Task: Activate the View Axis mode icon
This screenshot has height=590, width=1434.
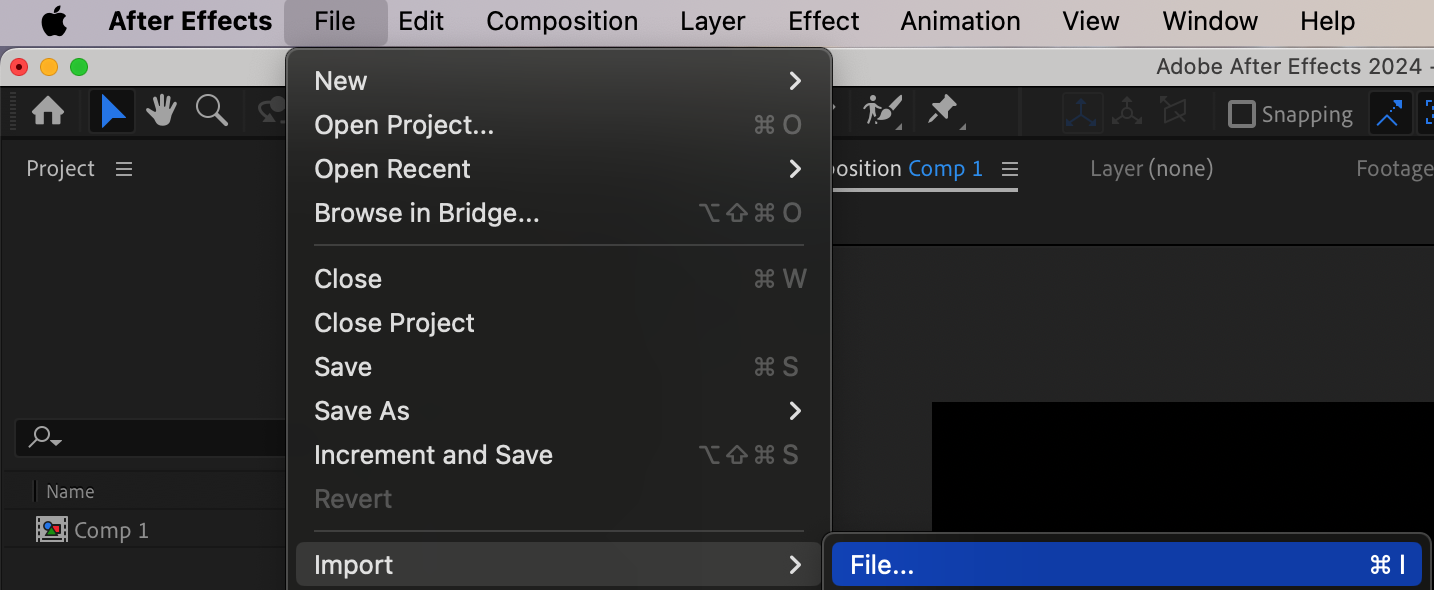Action: pos(1173,114)
